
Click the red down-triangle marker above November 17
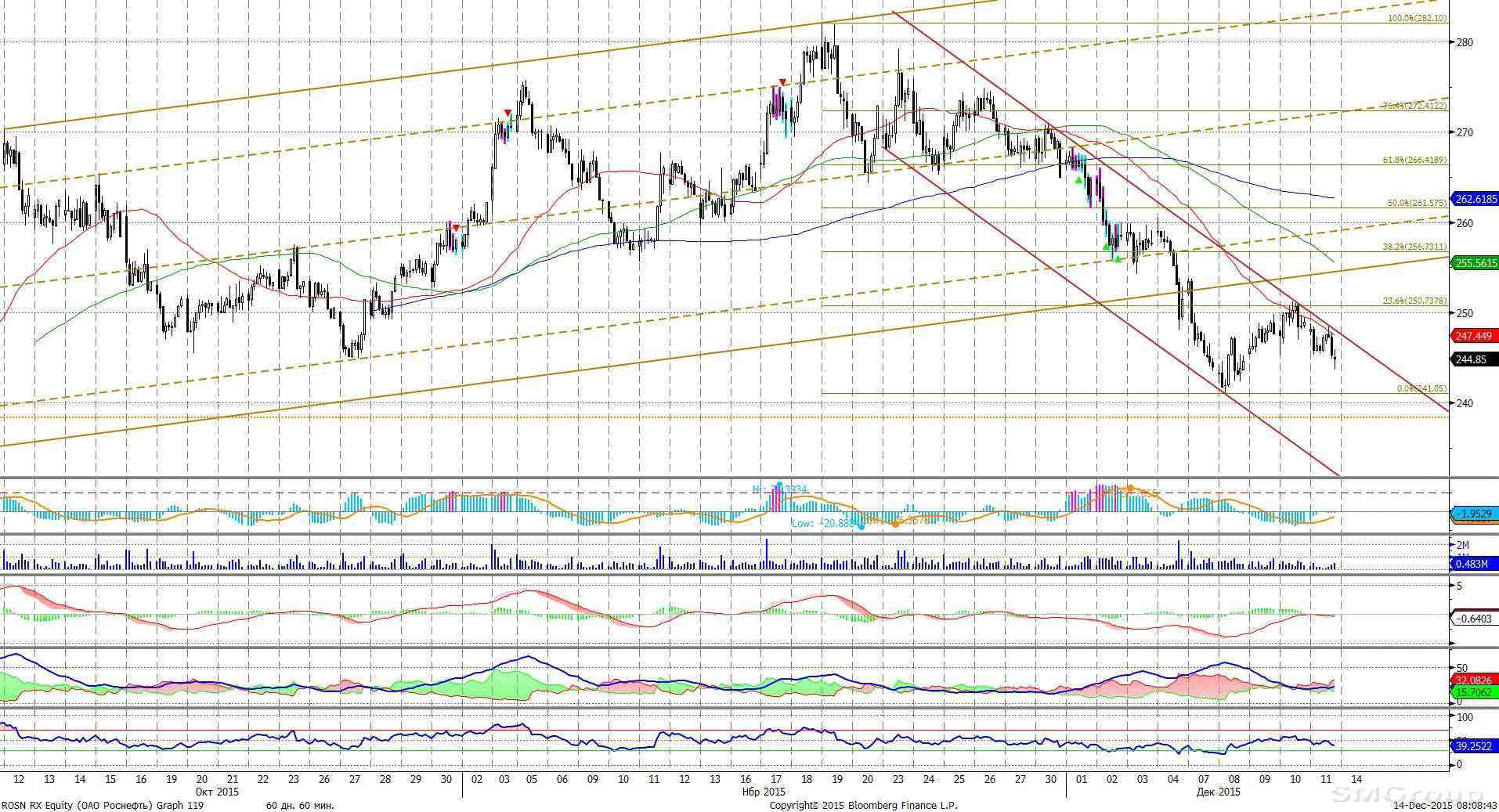782,82
